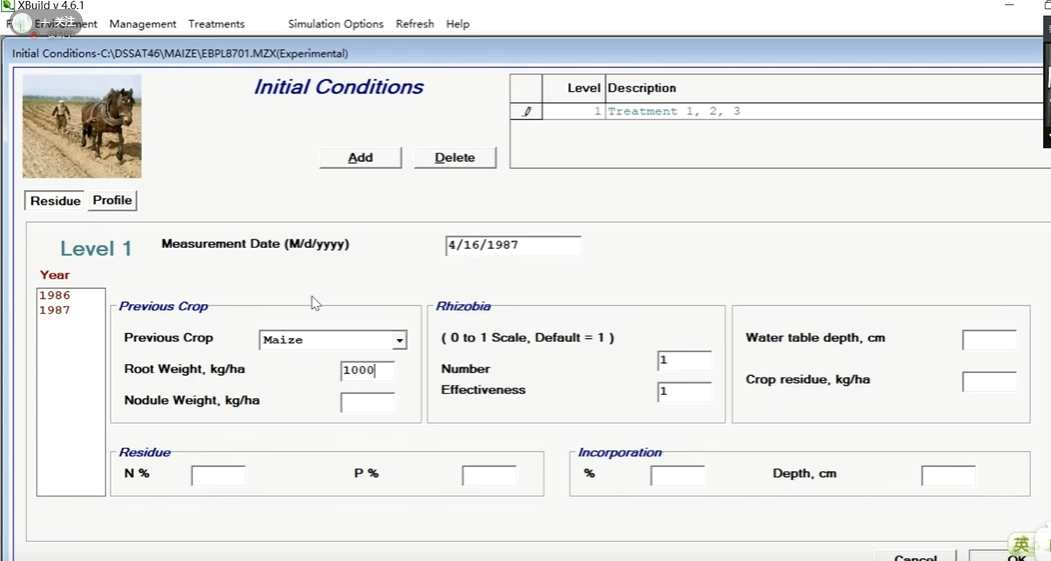Click the Incorporation Depth cm input field
Viewport: 1051px width, 561px height.
pyautogui.click(x=948, y=475)
